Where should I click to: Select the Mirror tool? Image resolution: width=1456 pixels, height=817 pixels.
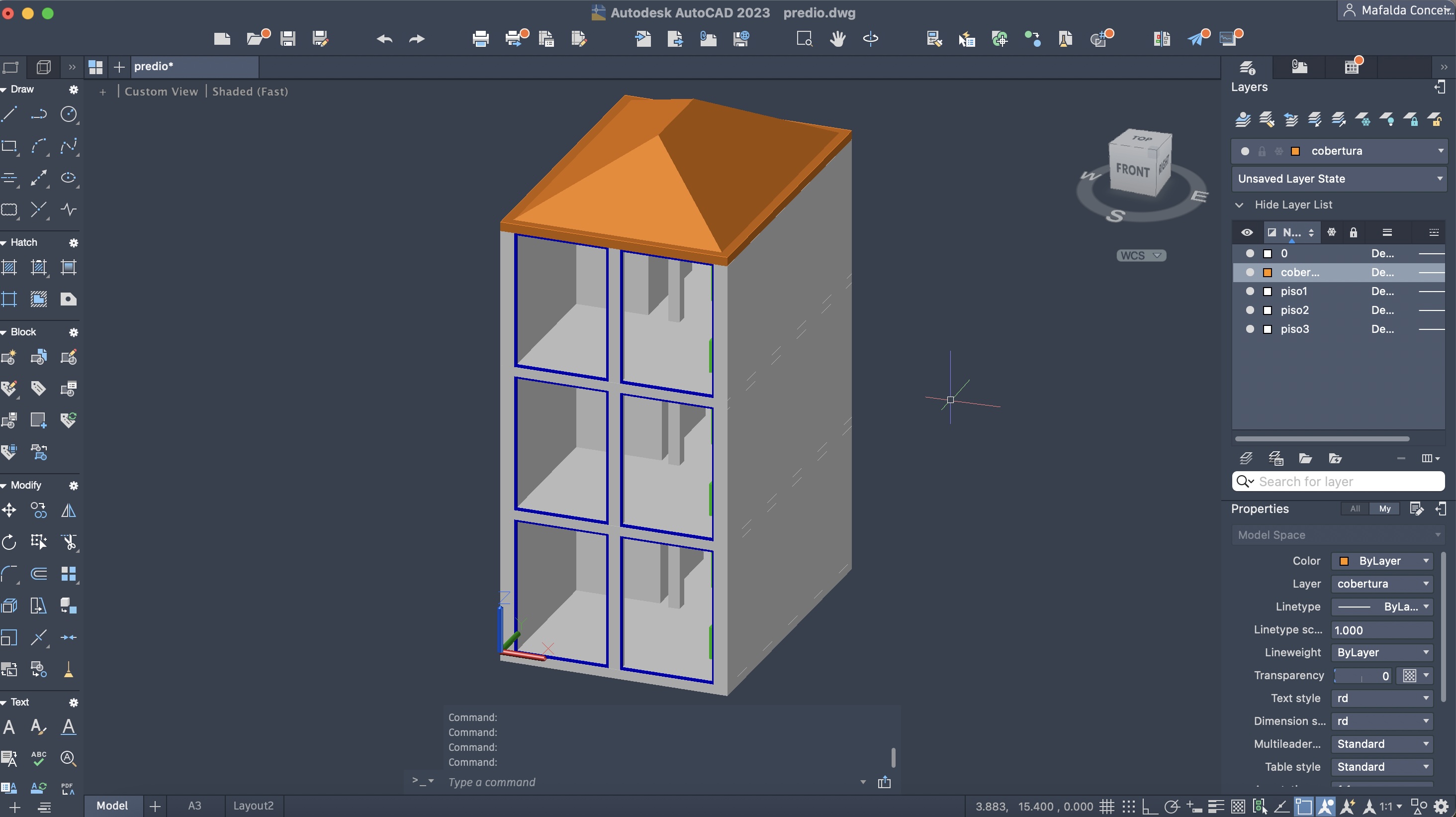69,511
